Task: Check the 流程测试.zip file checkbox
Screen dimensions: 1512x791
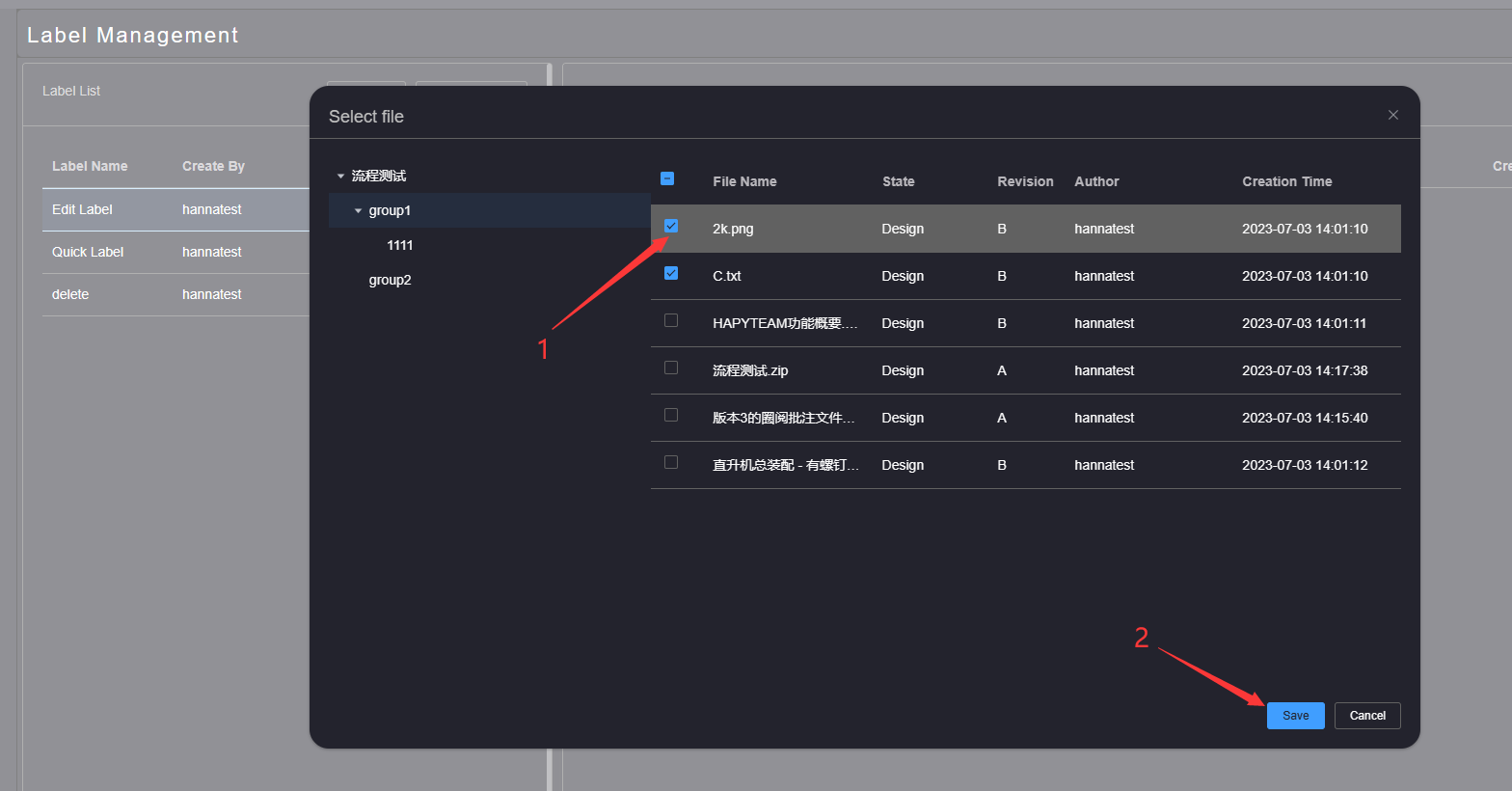Action: [671, 368]
